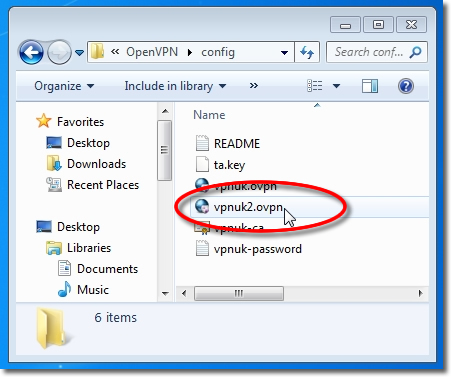Image resolution: width=451 pixels, height=377 pixels.
Task: Open Recent Places
Action: click(103, 185)
